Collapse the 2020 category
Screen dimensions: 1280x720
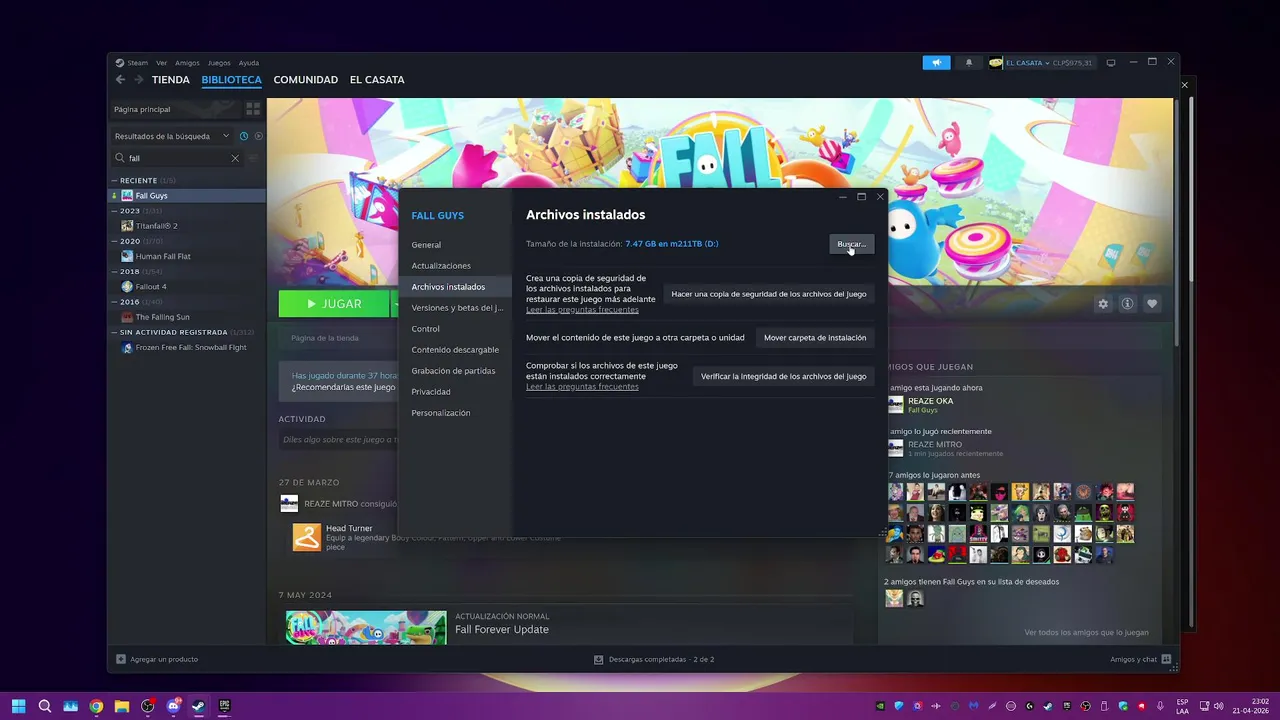point(114,241)
